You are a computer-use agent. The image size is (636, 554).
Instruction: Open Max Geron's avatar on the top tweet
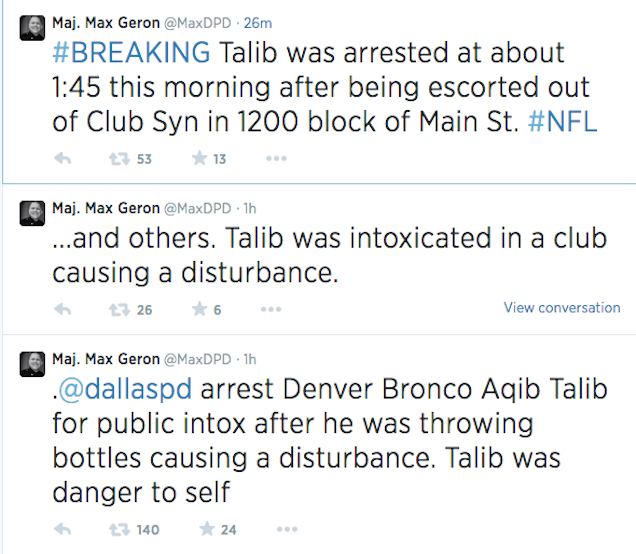(32, 28)
